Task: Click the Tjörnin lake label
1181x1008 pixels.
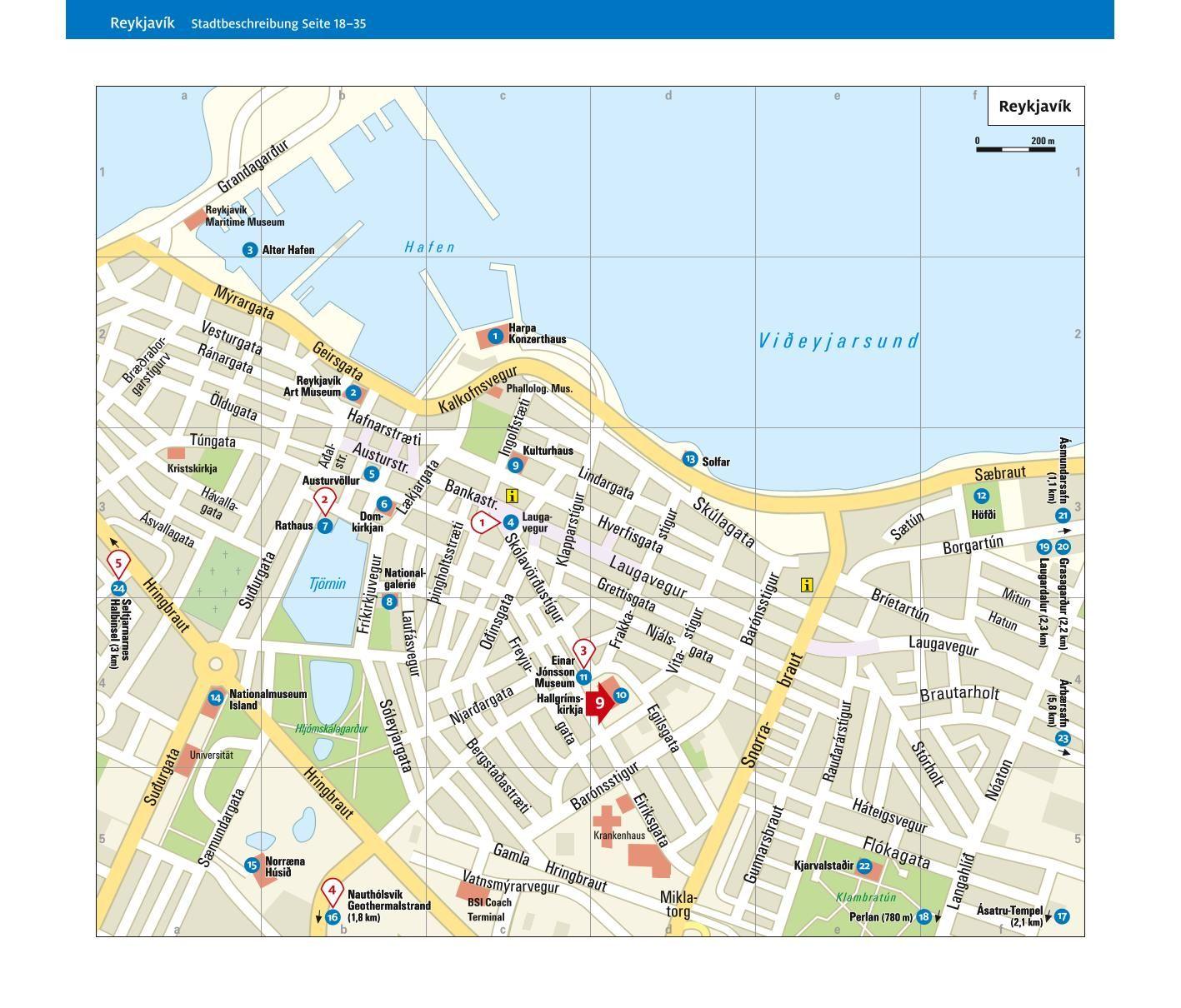Action: 328,584
